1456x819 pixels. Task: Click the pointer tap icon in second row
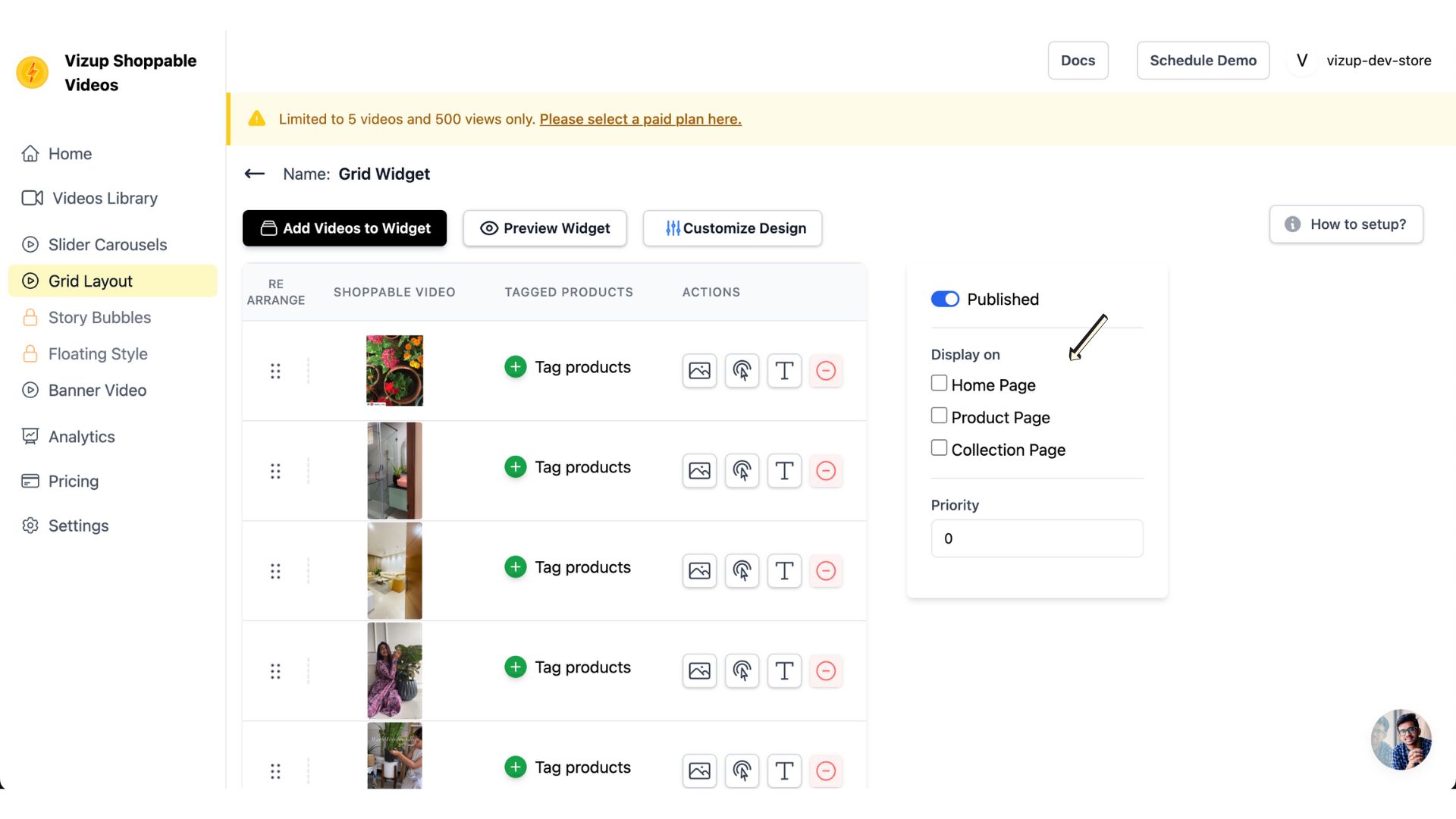coord(742,471)
